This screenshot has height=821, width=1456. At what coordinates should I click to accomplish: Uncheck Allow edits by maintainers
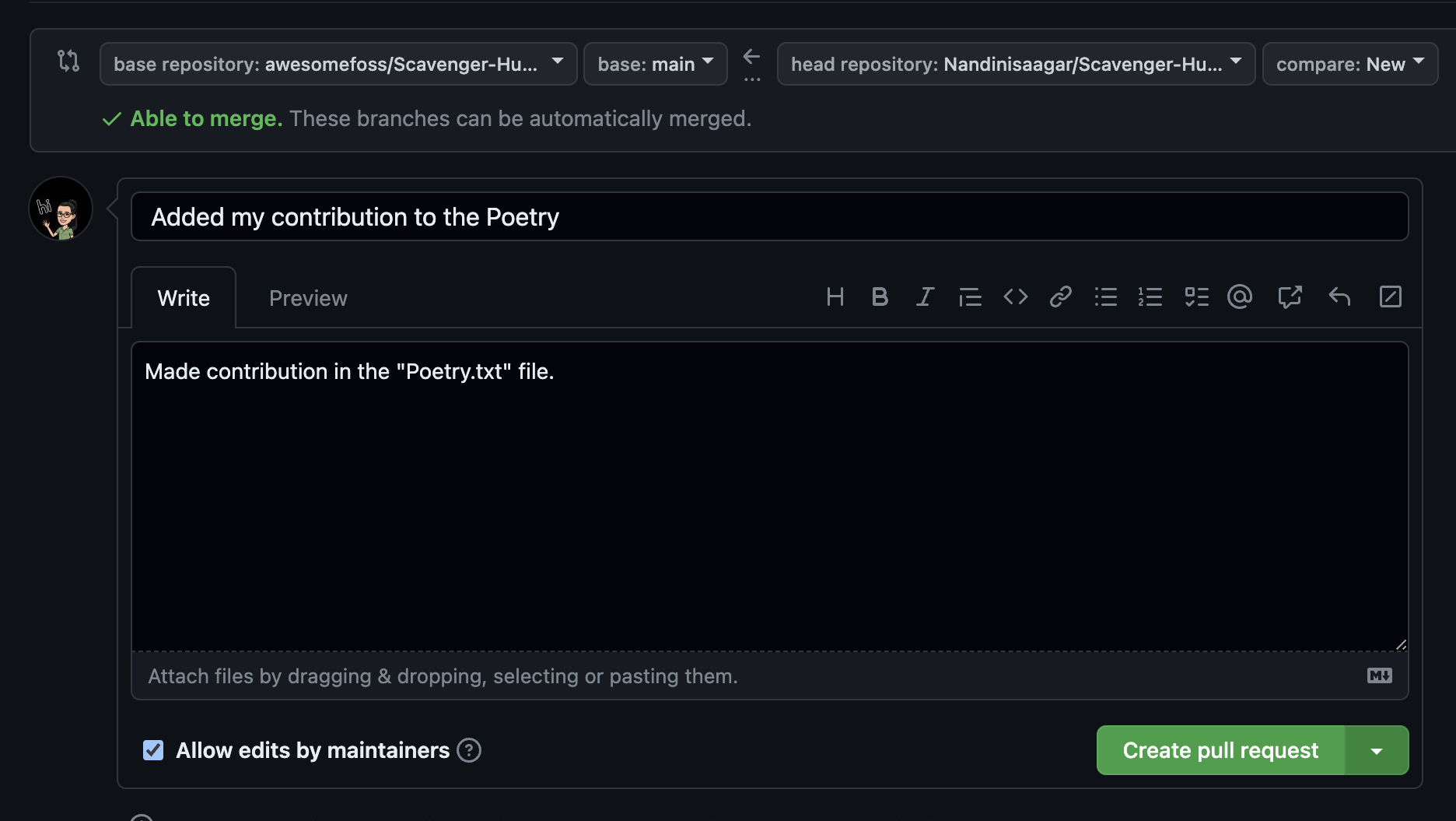[x=152, y=749]
